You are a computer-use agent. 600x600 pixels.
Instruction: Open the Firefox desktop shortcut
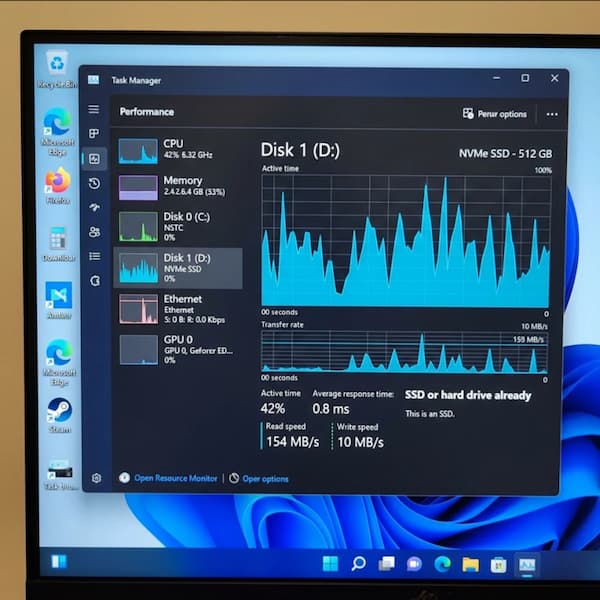coord(58,186)
